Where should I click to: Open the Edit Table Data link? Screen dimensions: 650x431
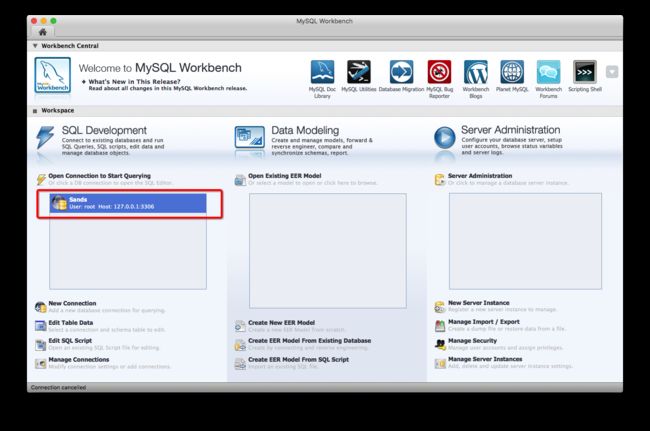click(71, 322)
